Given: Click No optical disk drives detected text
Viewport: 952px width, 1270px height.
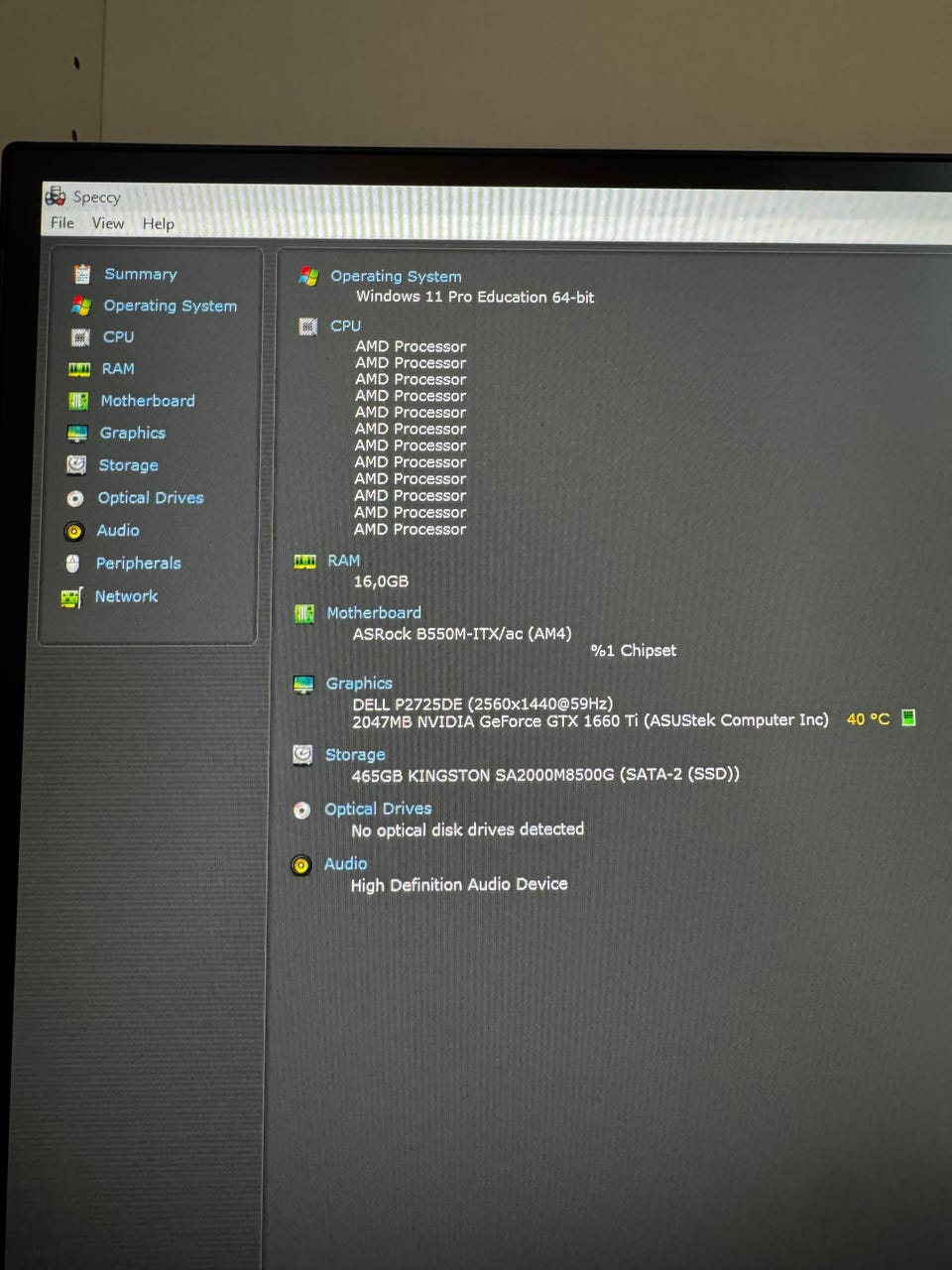Looking at the screenshot, I should point(467,829).
